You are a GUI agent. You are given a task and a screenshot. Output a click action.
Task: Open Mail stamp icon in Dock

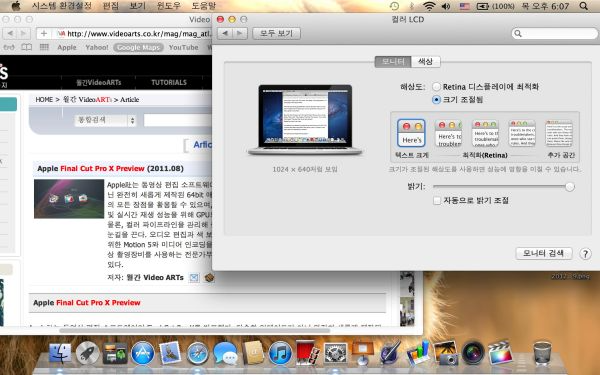[x=170, y=353]
